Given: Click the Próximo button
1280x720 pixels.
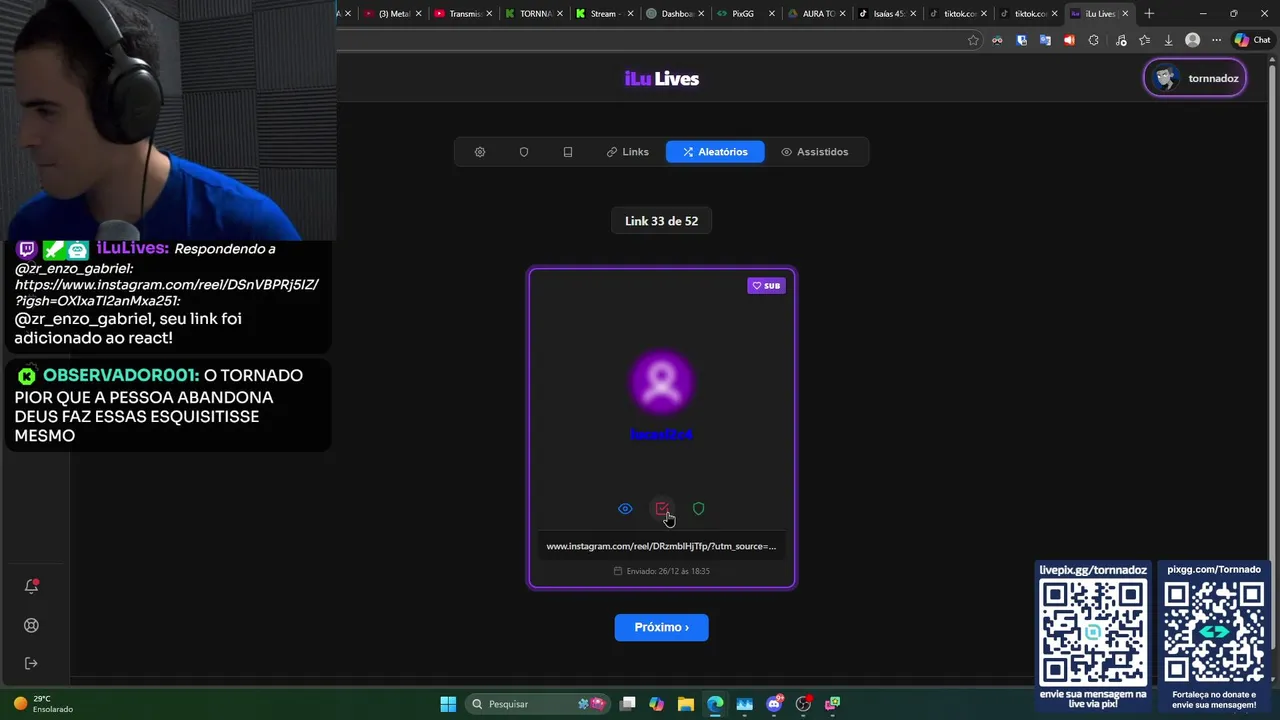Looking at the screenshot, I should click(x=661, y=627).
